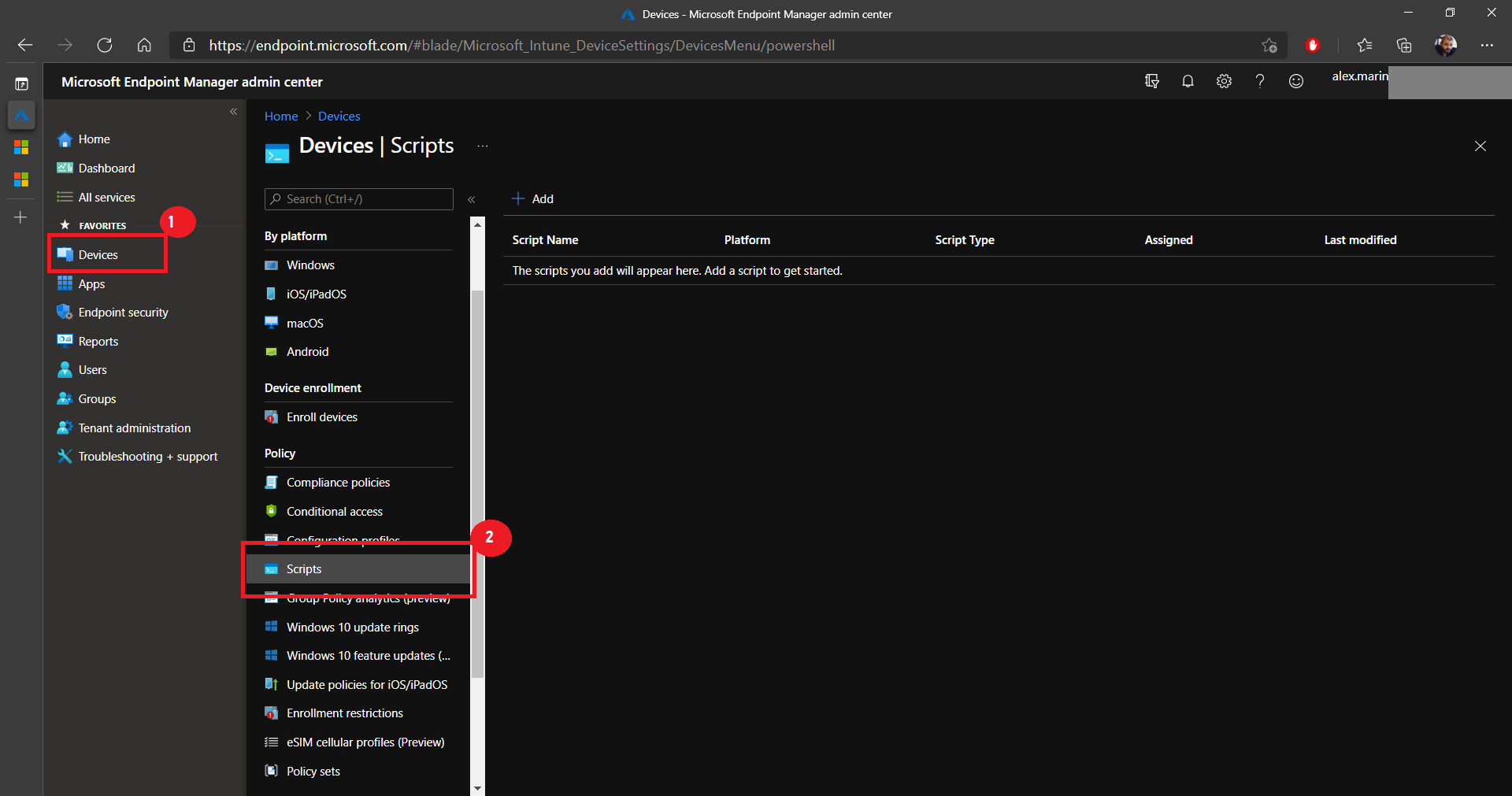This screenshot has height=796, width=1512.
Task: Close the Devices Scripts blade
Action: pos(1480,146)
